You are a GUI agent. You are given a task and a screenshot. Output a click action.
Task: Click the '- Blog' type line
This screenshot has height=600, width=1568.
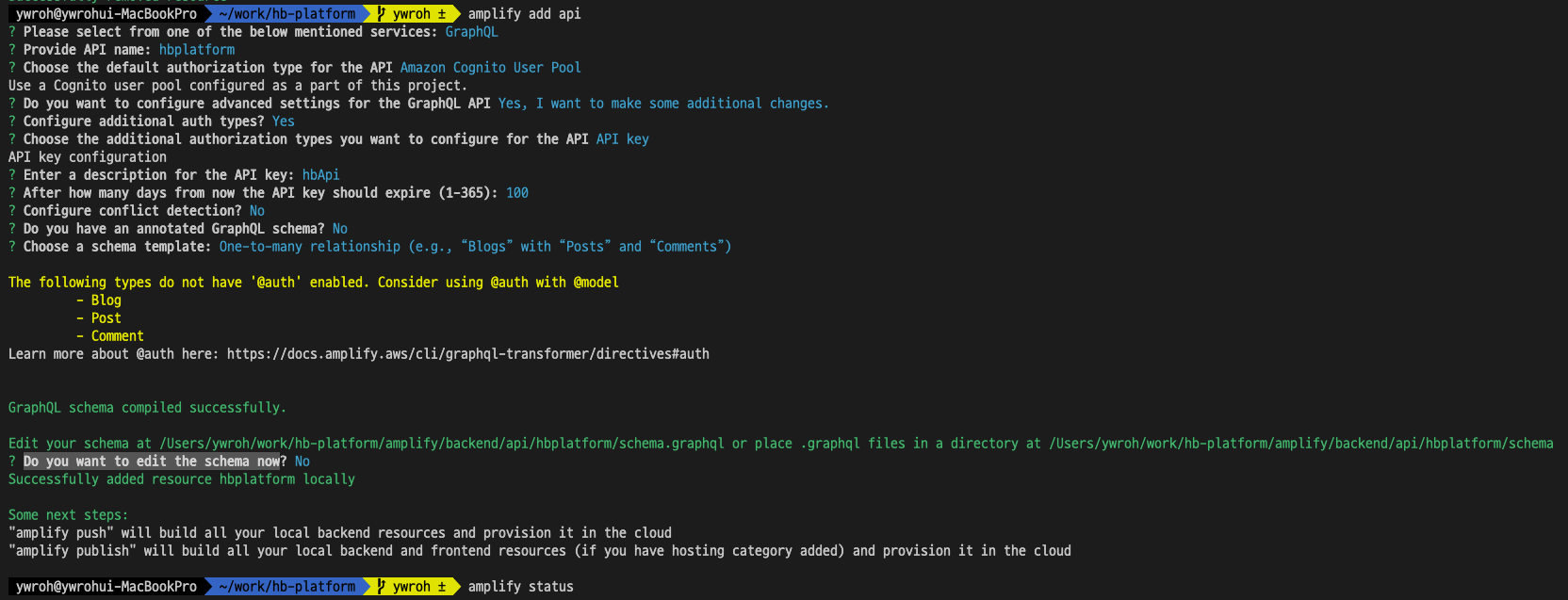[99, 300]
